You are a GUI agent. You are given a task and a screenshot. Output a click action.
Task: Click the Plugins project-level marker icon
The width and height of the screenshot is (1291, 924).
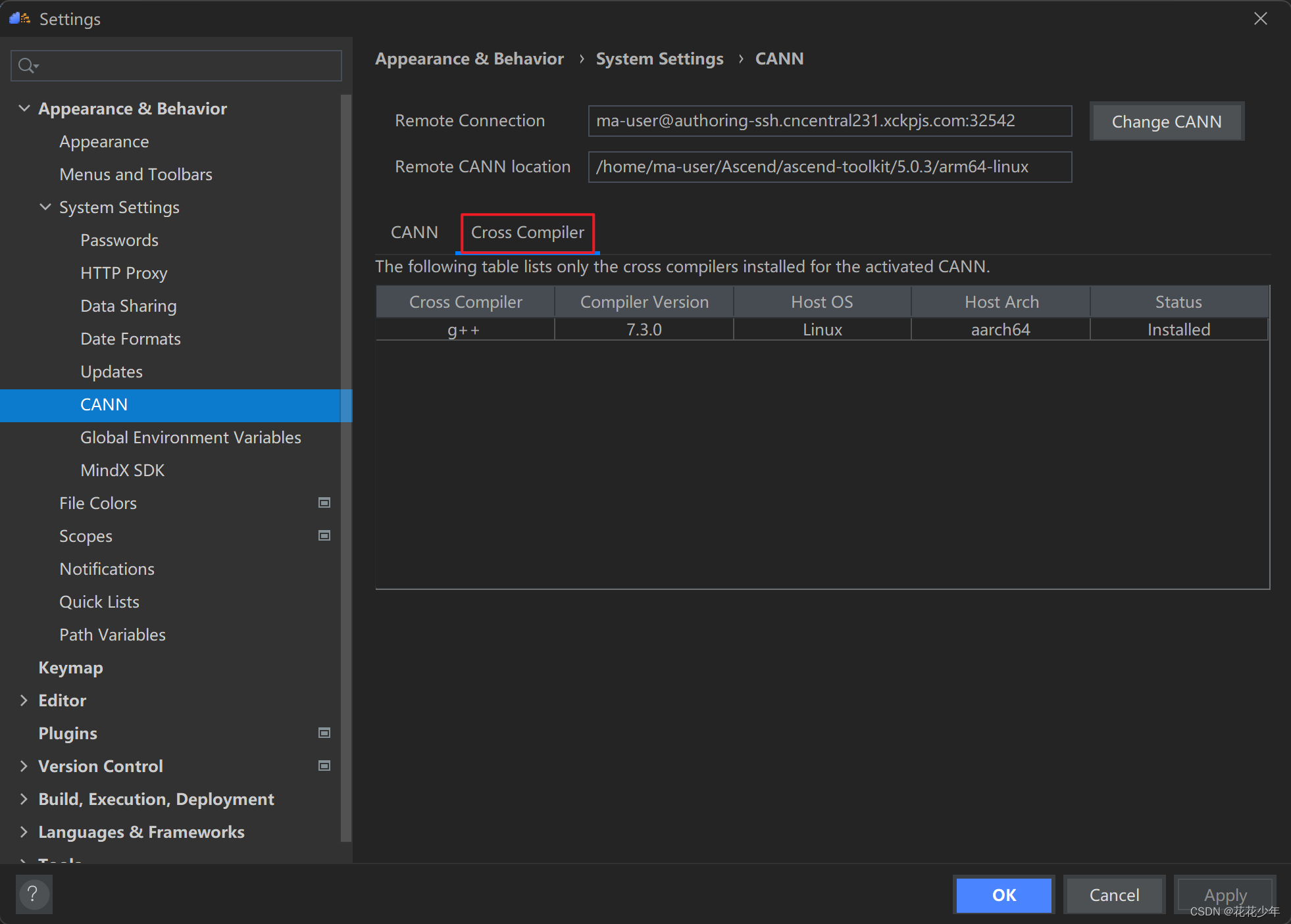coord(324,733)
